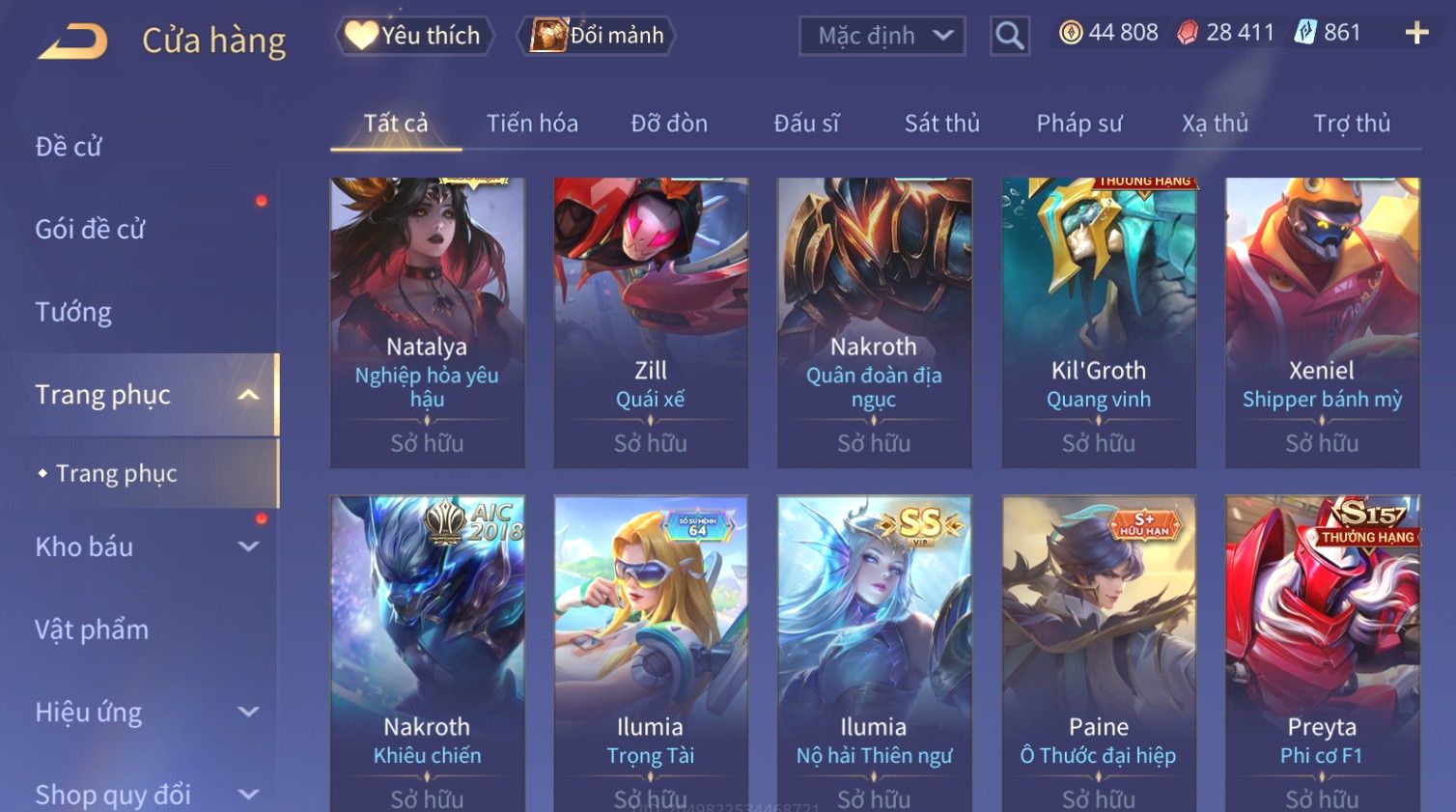The height and width of the screenshot is (812, 1456).
Task: Select Ilumia Nộ hải Thiên ngư skin
Action: (874, 654)
